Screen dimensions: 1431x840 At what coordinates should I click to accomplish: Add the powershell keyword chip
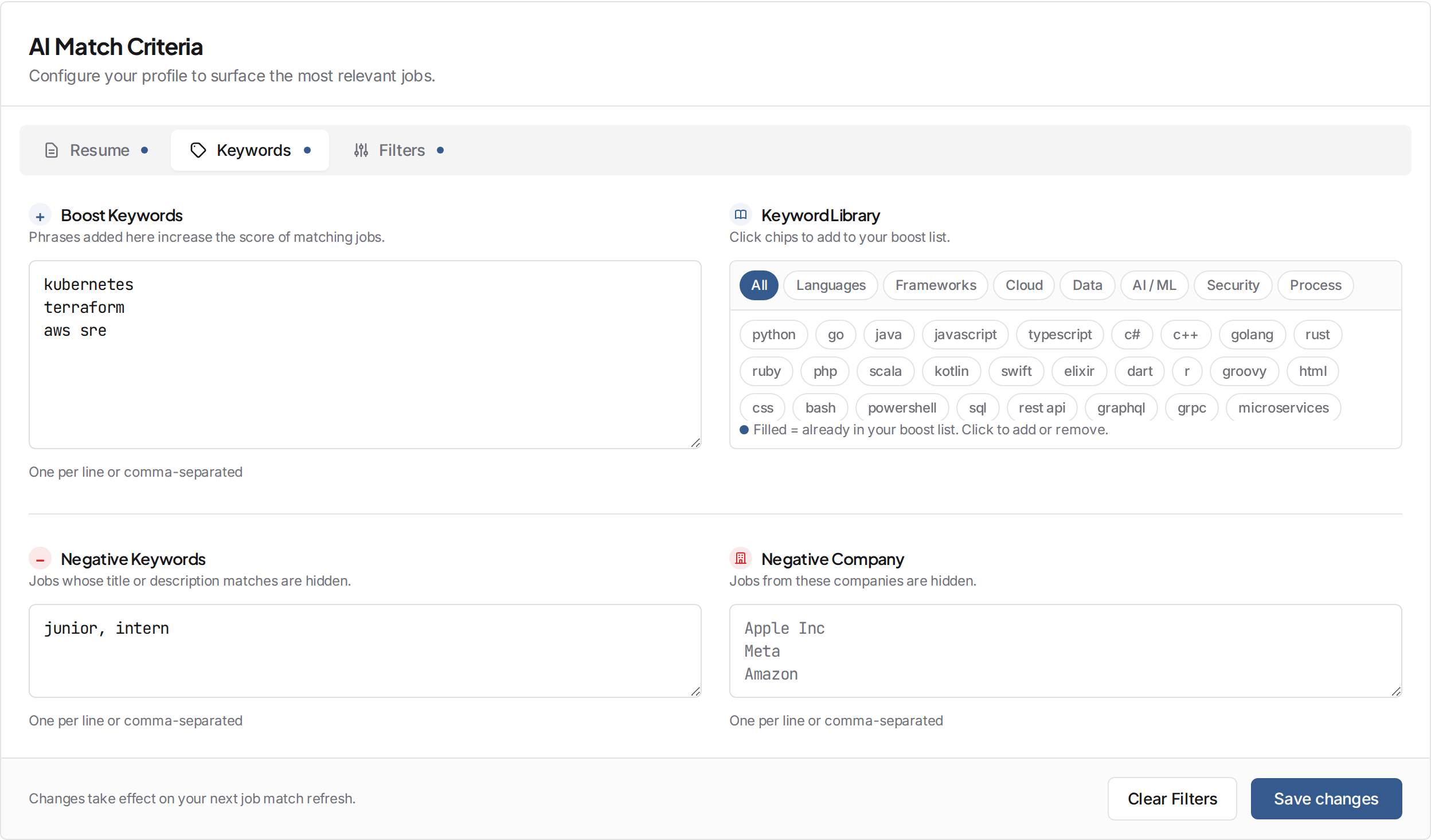click(902, 407)
